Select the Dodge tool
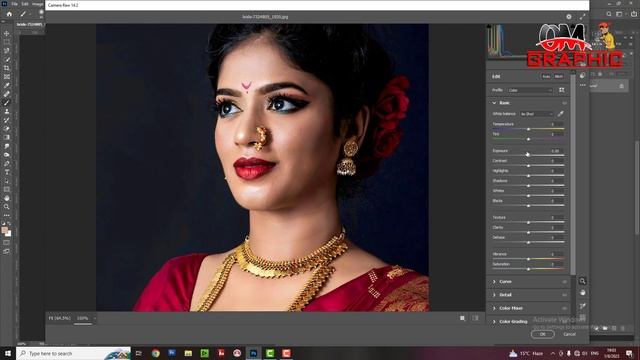 point(7,155)
